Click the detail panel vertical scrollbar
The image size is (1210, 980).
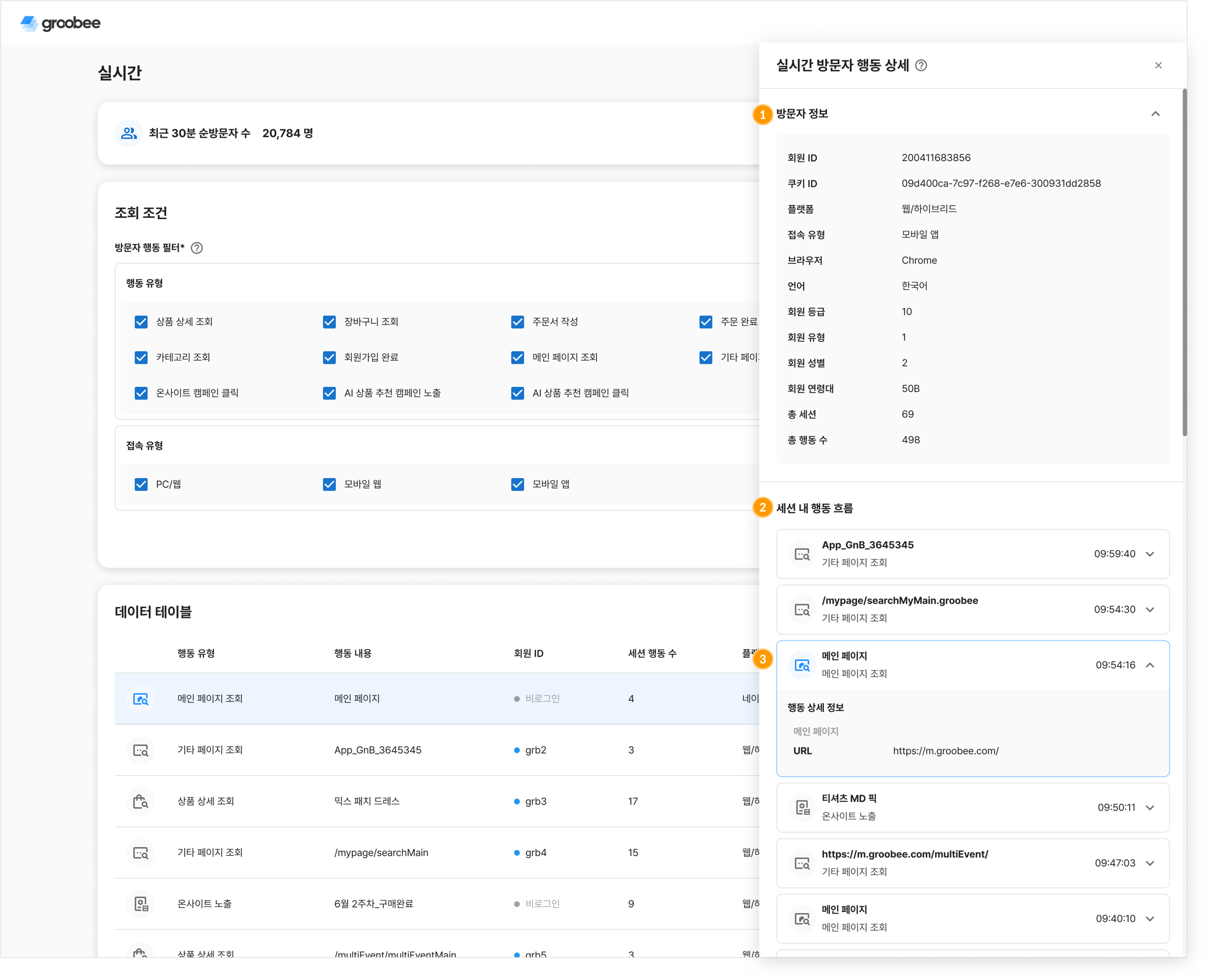pos(1184,262)
